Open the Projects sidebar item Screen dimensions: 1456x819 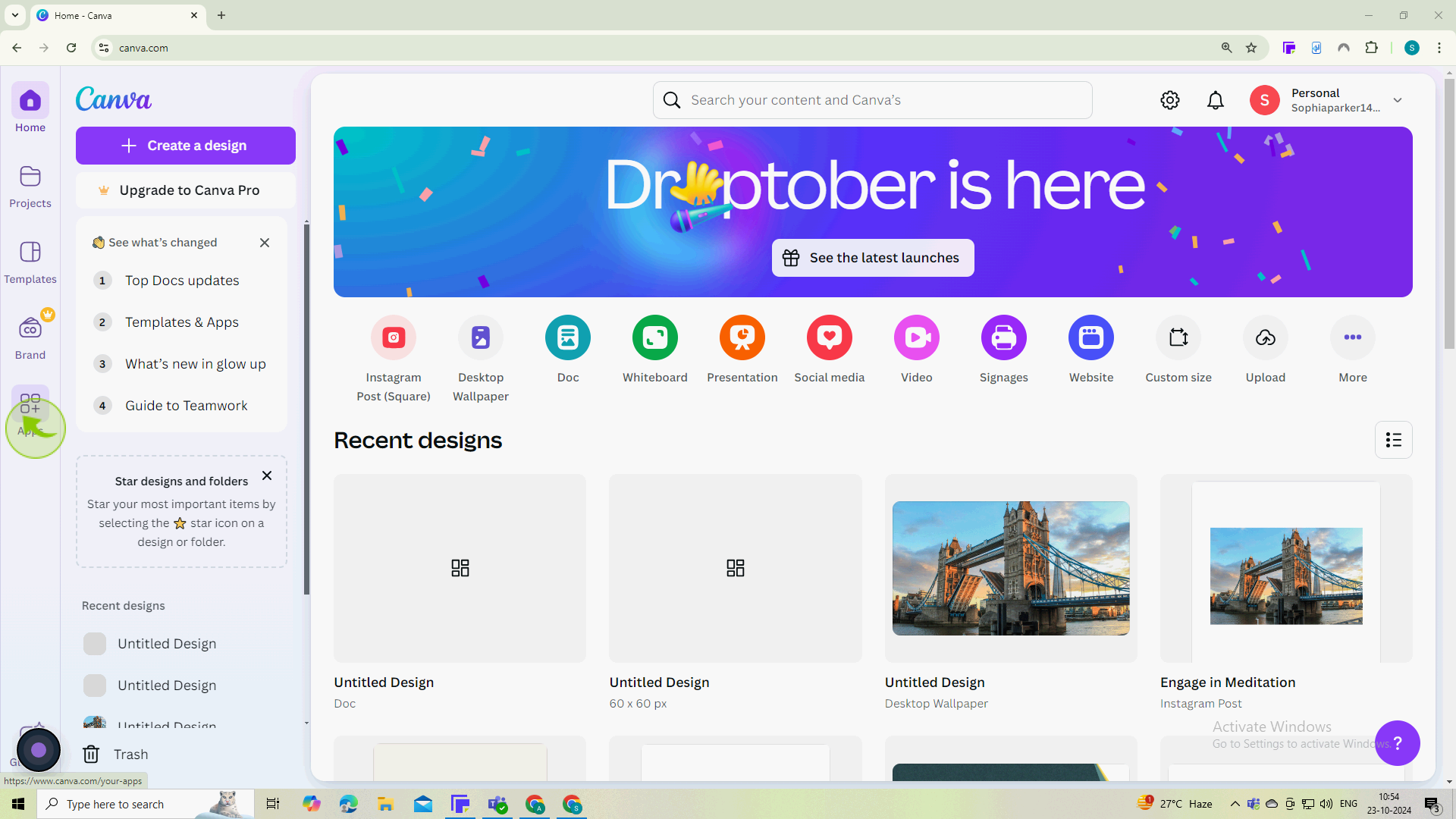coord(30,186)
